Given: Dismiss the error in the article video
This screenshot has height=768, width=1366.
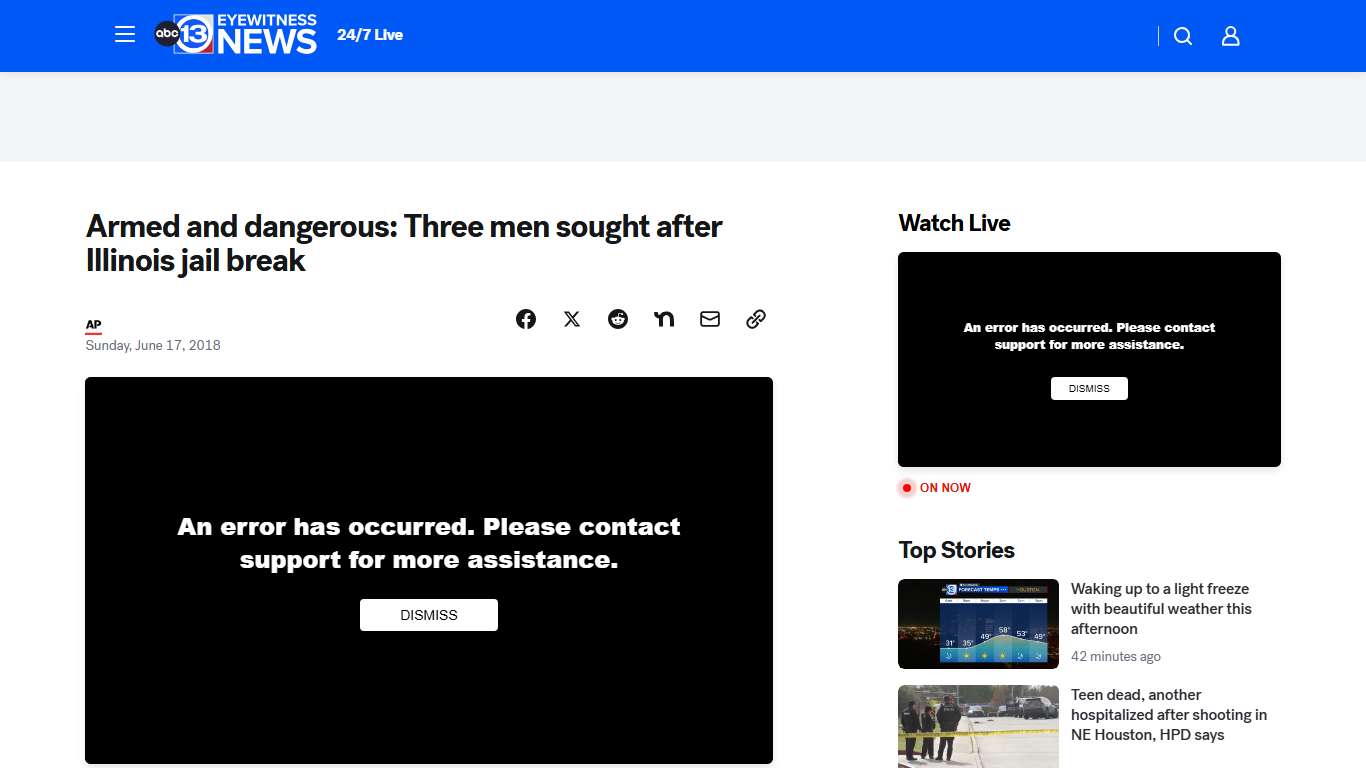Looking at the screenshot, I should click(x=429, y=615).
